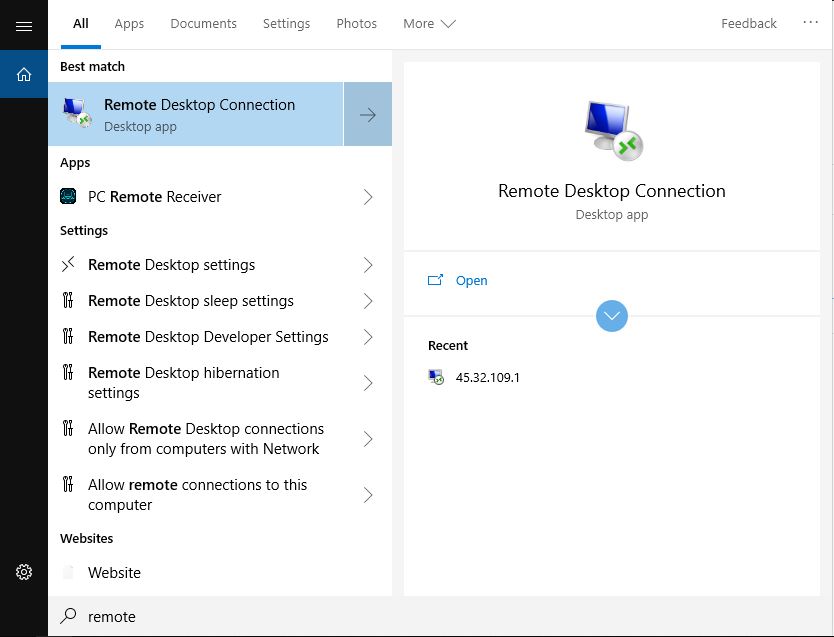The width and height of the screenshot is (834, 637).
Task: Open the recent 45.32.109.1 connection
Action: click(487, 378)
